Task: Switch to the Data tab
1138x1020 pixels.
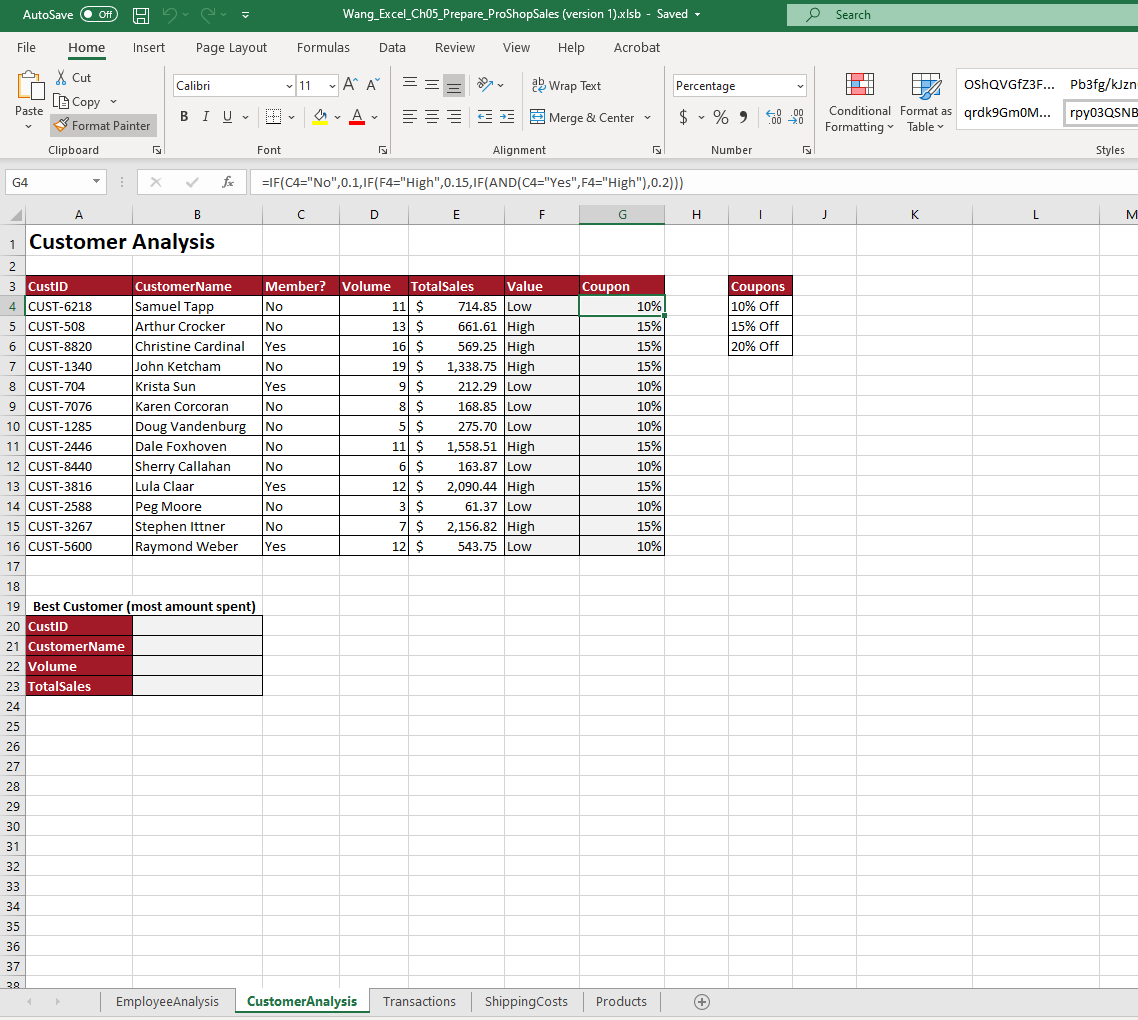Action: pos(392,47)
